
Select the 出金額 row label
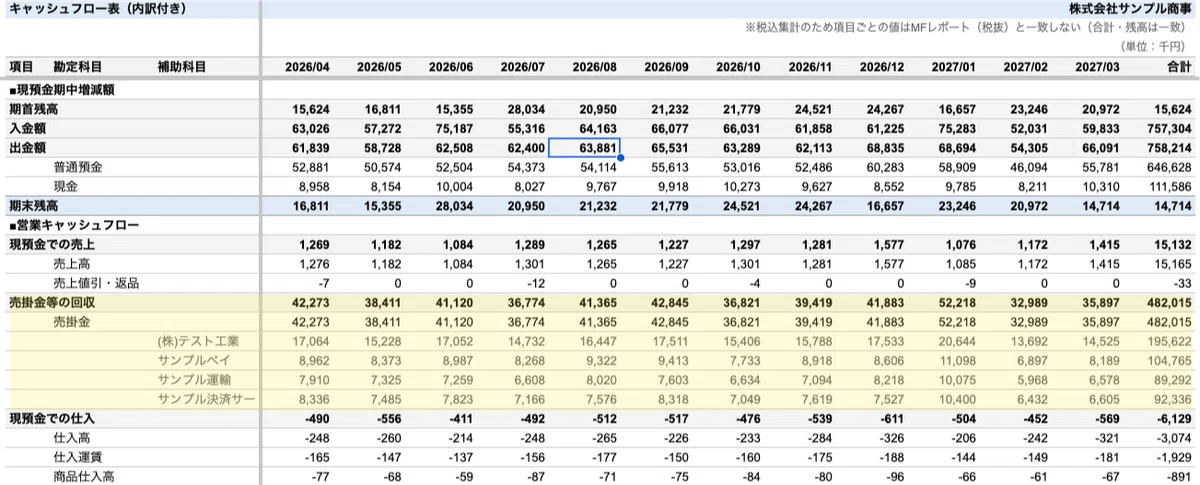coord(26,148)
